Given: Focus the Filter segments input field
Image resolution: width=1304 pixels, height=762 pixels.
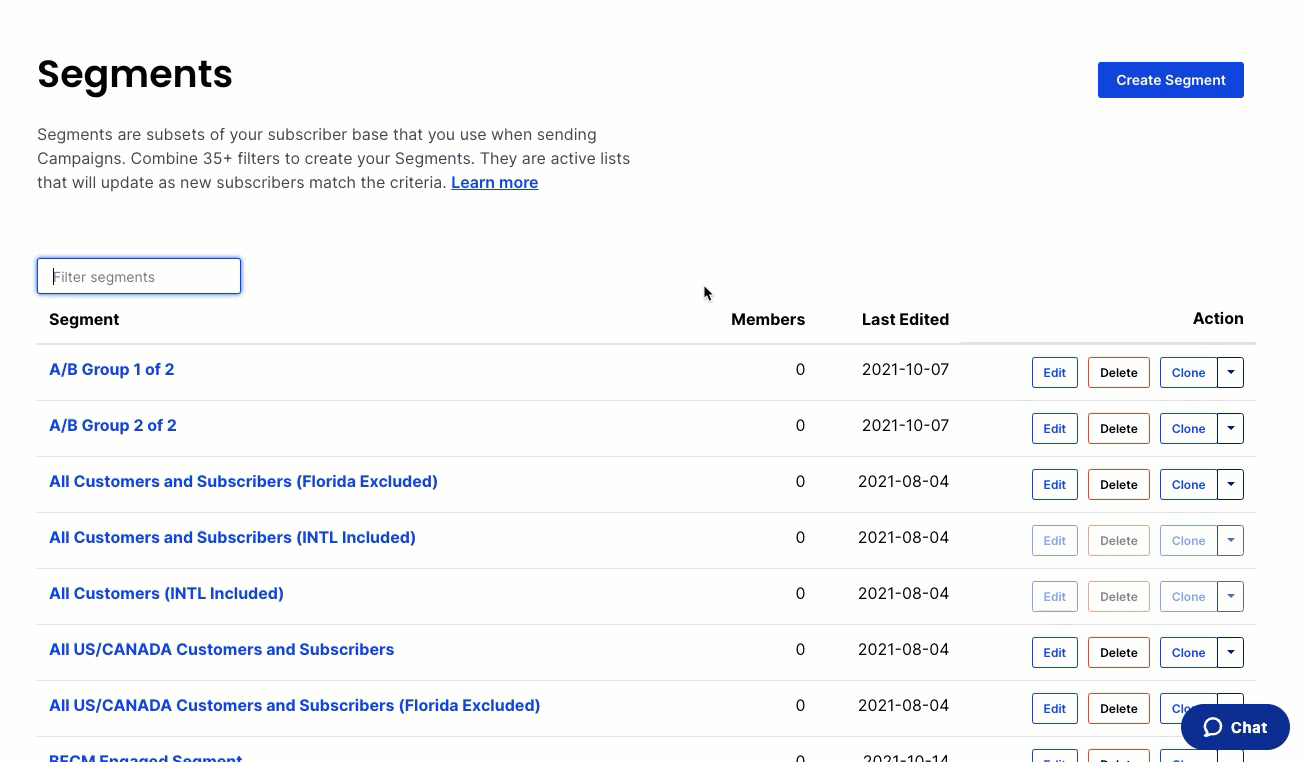Looking at the screenshot, I should [x=139, y=276].
